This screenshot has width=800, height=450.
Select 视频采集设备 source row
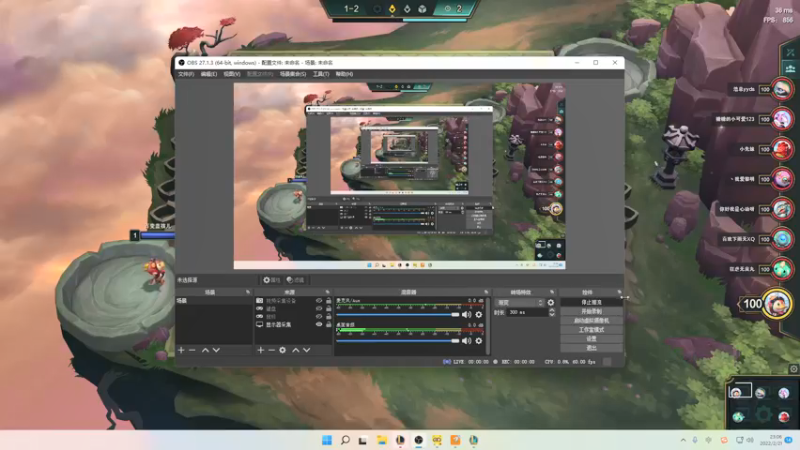293,301
